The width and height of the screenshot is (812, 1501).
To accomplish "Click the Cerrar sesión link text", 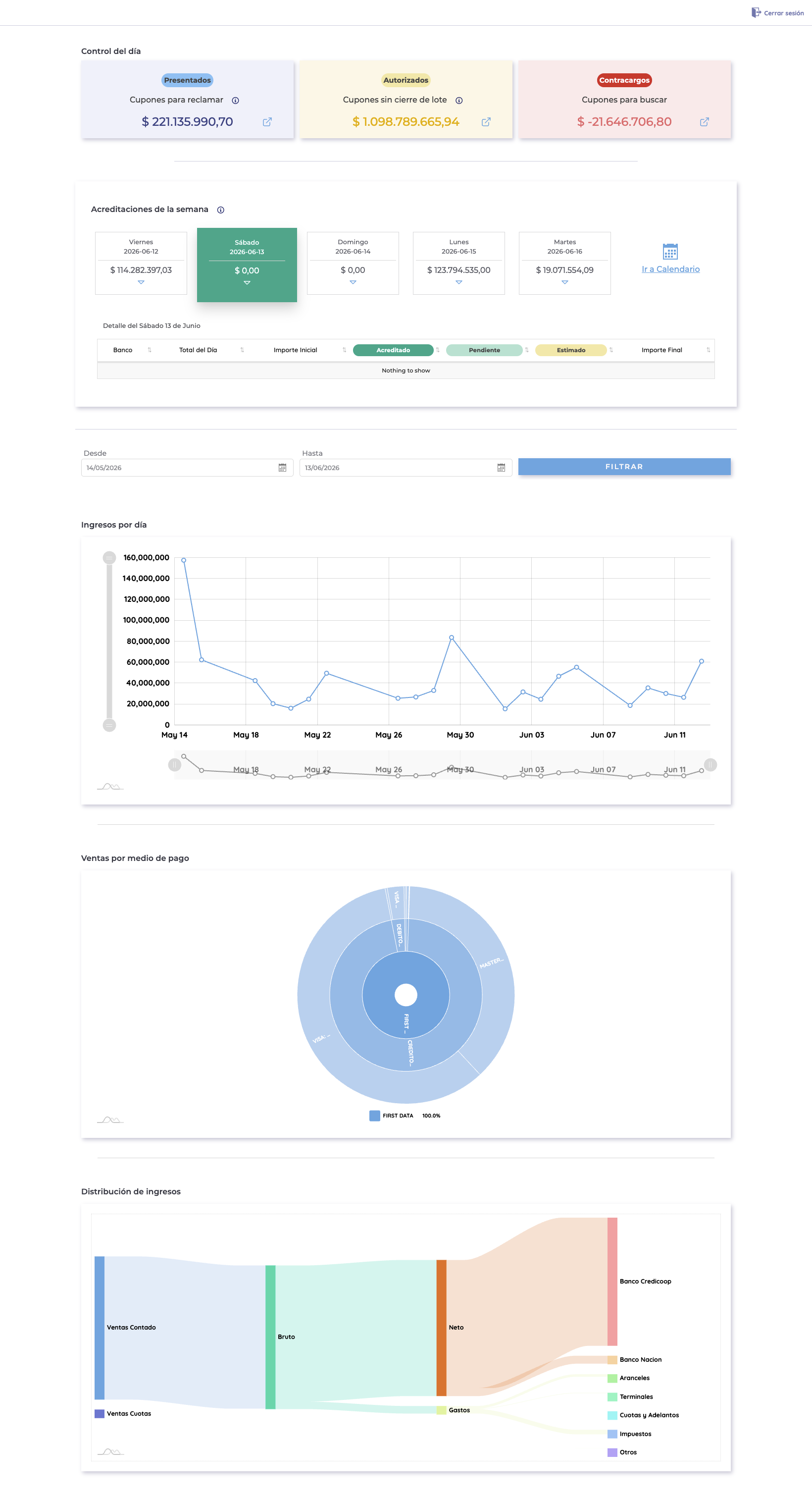I will pyautogui.click(x=784, y=13).
